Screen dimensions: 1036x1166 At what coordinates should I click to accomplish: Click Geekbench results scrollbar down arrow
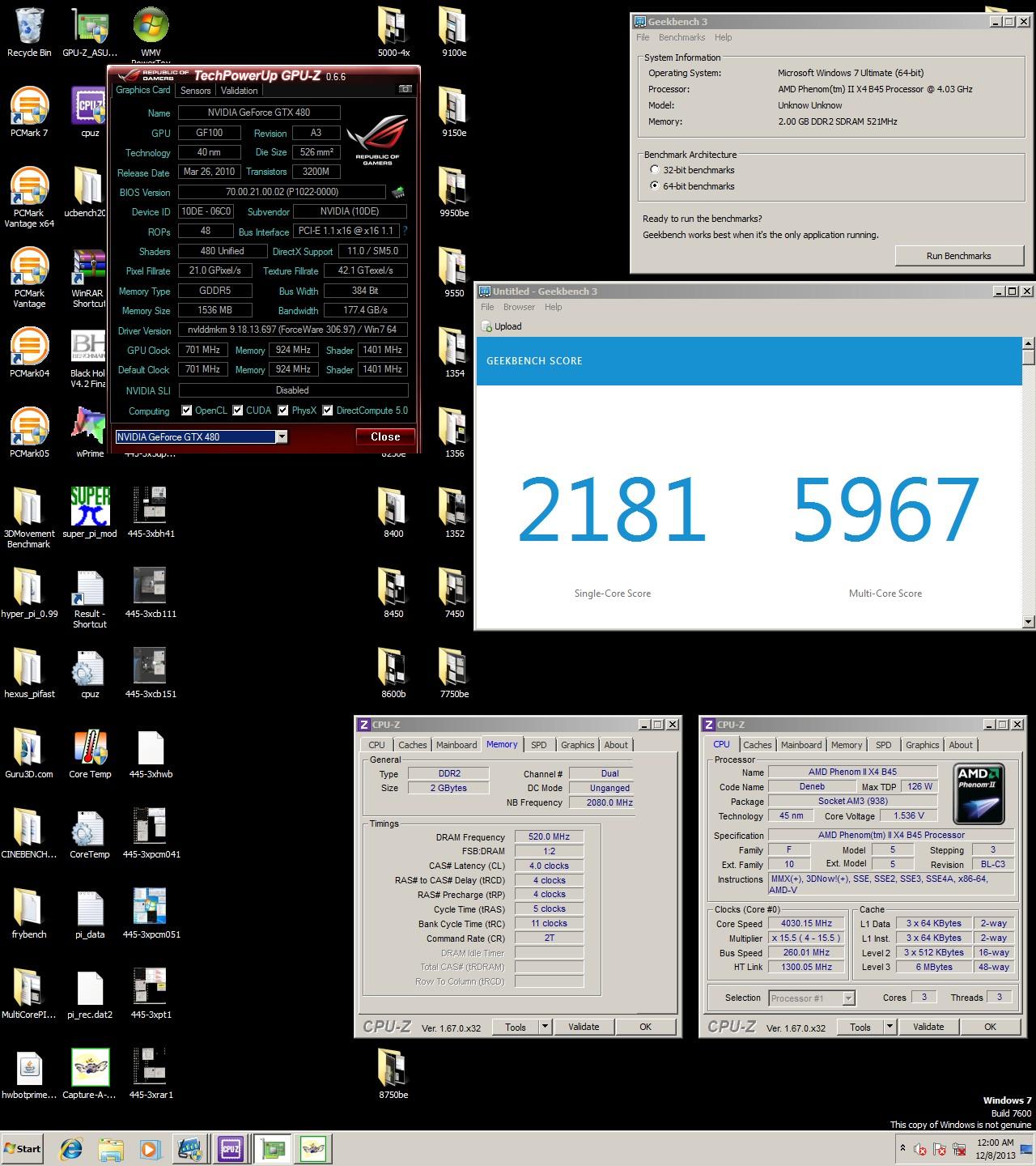[x=1029, y=622]
